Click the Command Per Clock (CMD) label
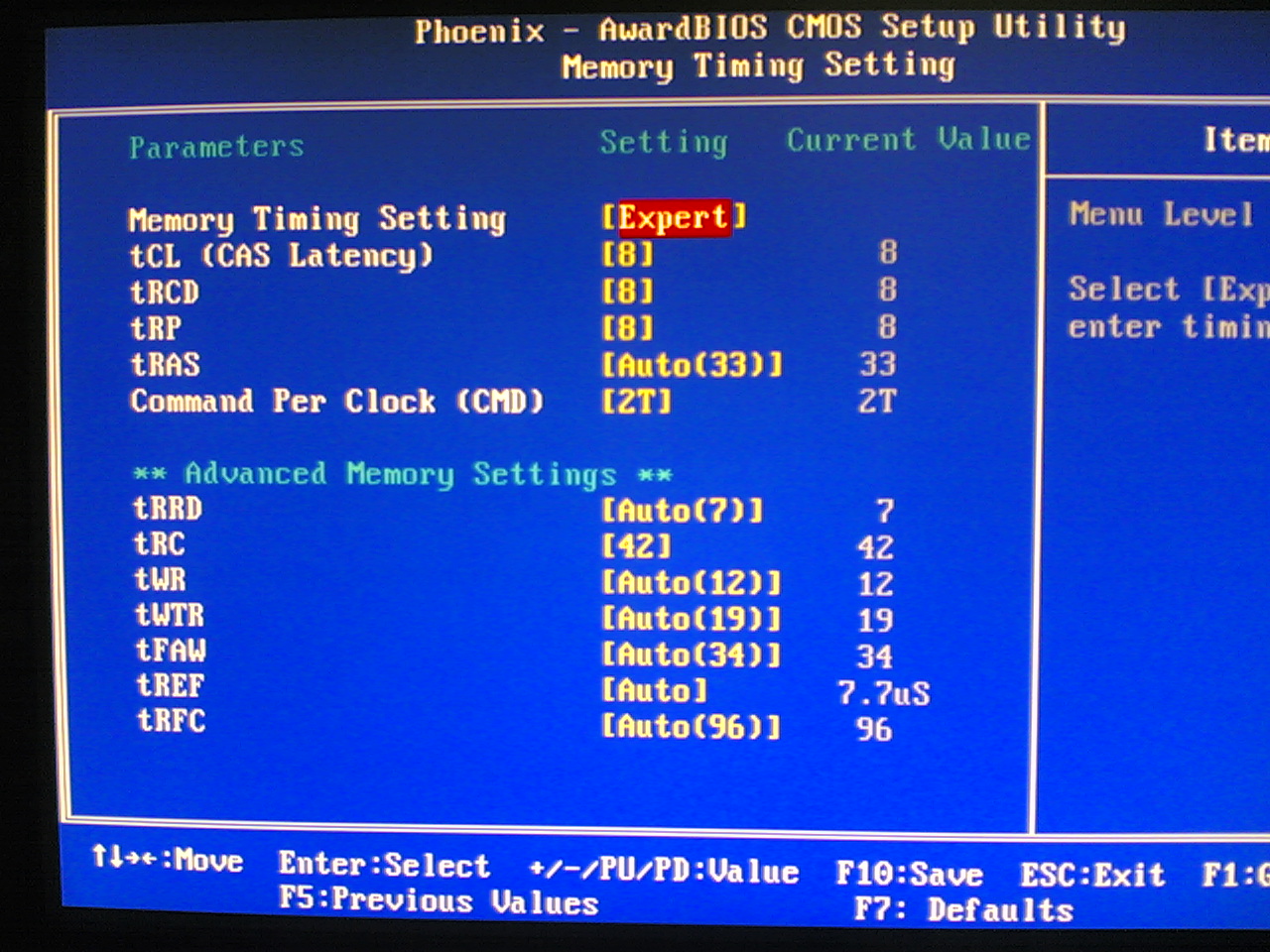The image size is (1270, 952). coord(337,402)
